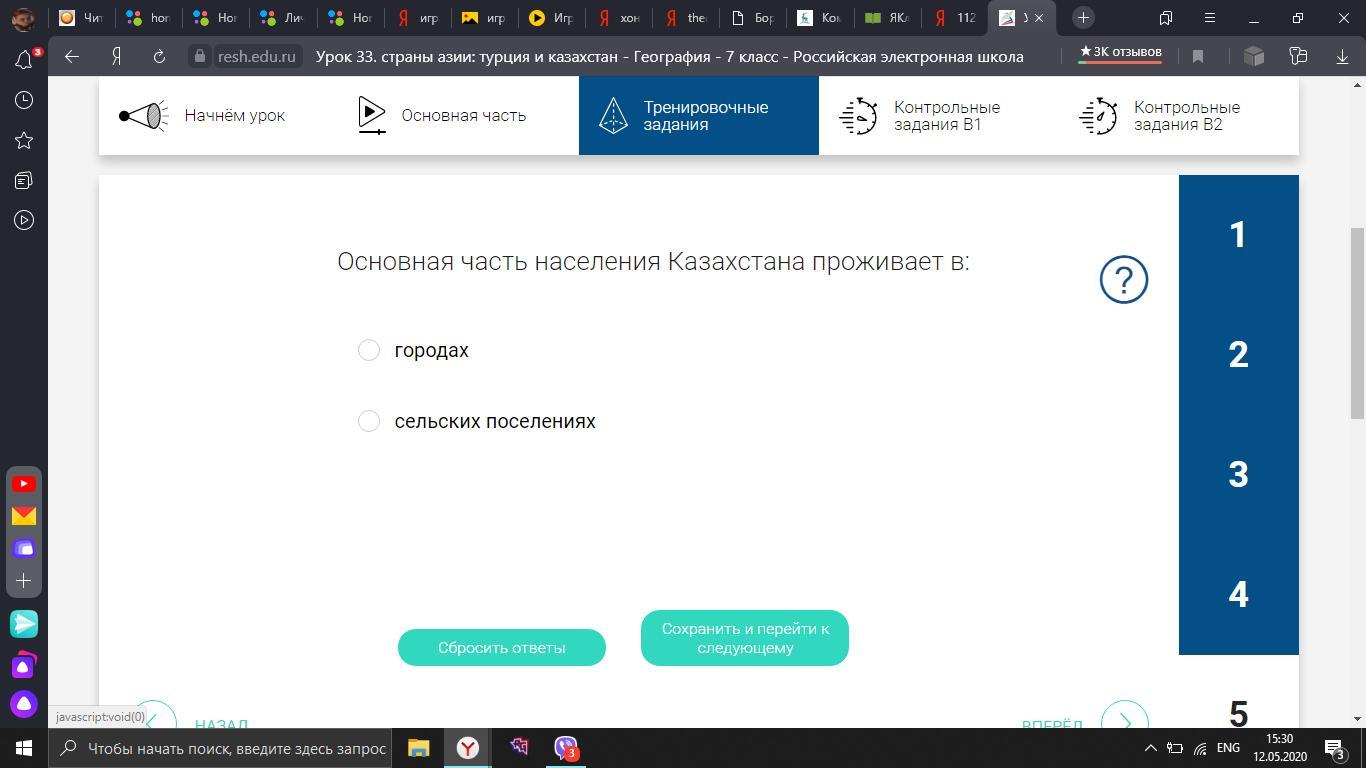The image size is (1366, 768).
Task: Go to training task 4
Action: coord(1239,595)
